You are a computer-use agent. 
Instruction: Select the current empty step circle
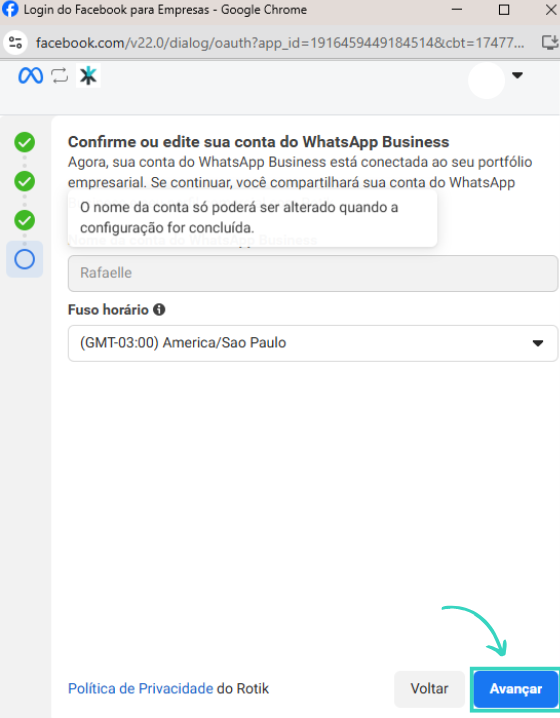point(24,259)
